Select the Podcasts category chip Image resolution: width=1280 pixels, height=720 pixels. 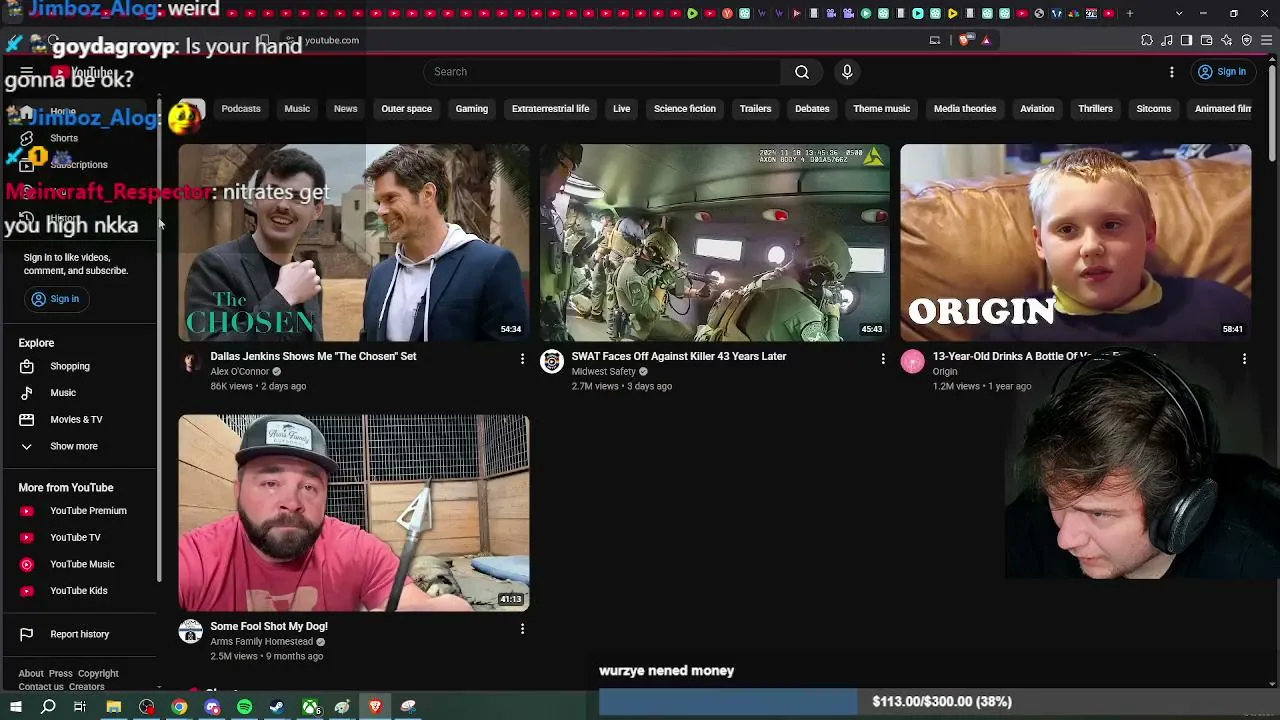[241, 109]
